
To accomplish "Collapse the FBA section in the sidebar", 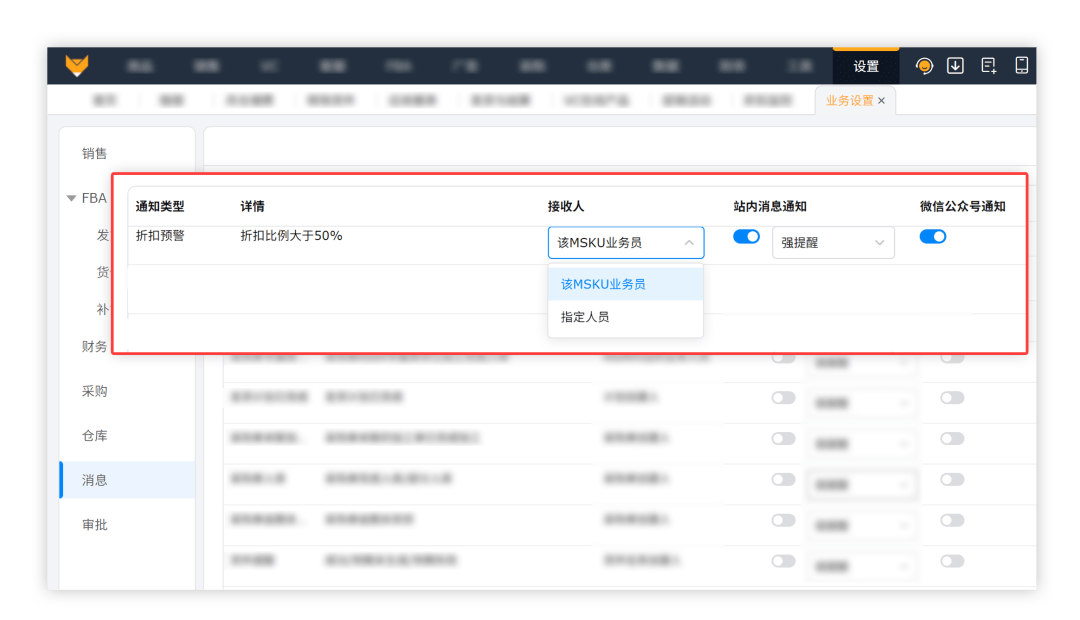I will coord(71,197).
